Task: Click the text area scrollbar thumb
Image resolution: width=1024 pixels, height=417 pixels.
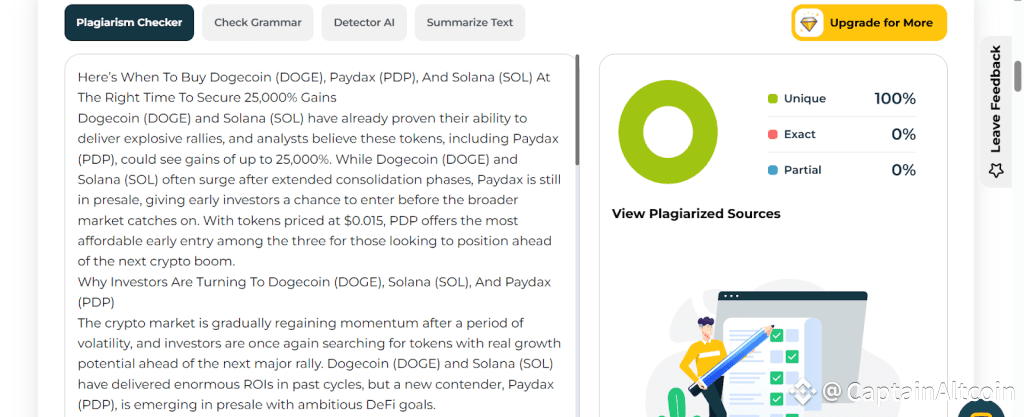Action: click(577, 110)
